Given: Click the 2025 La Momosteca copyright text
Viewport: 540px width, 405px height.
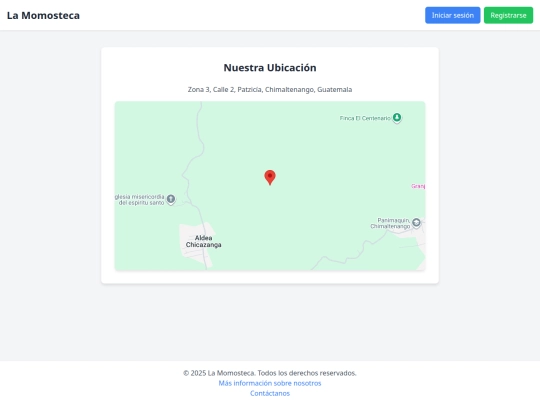Looking at the screenshot, I should click(270, 373).
